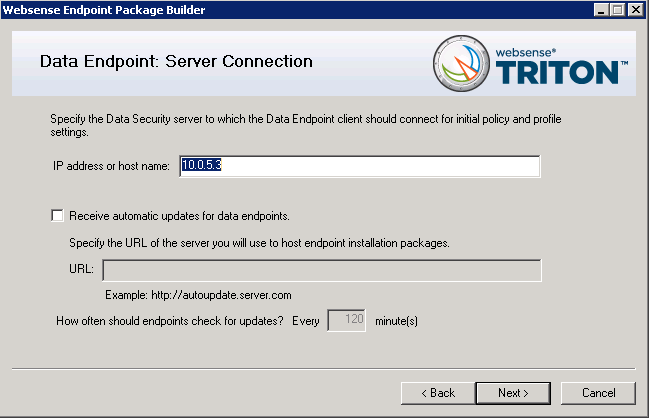
Task: Click the example http://autoupdate.server.com text
Action: coord(198,295)
